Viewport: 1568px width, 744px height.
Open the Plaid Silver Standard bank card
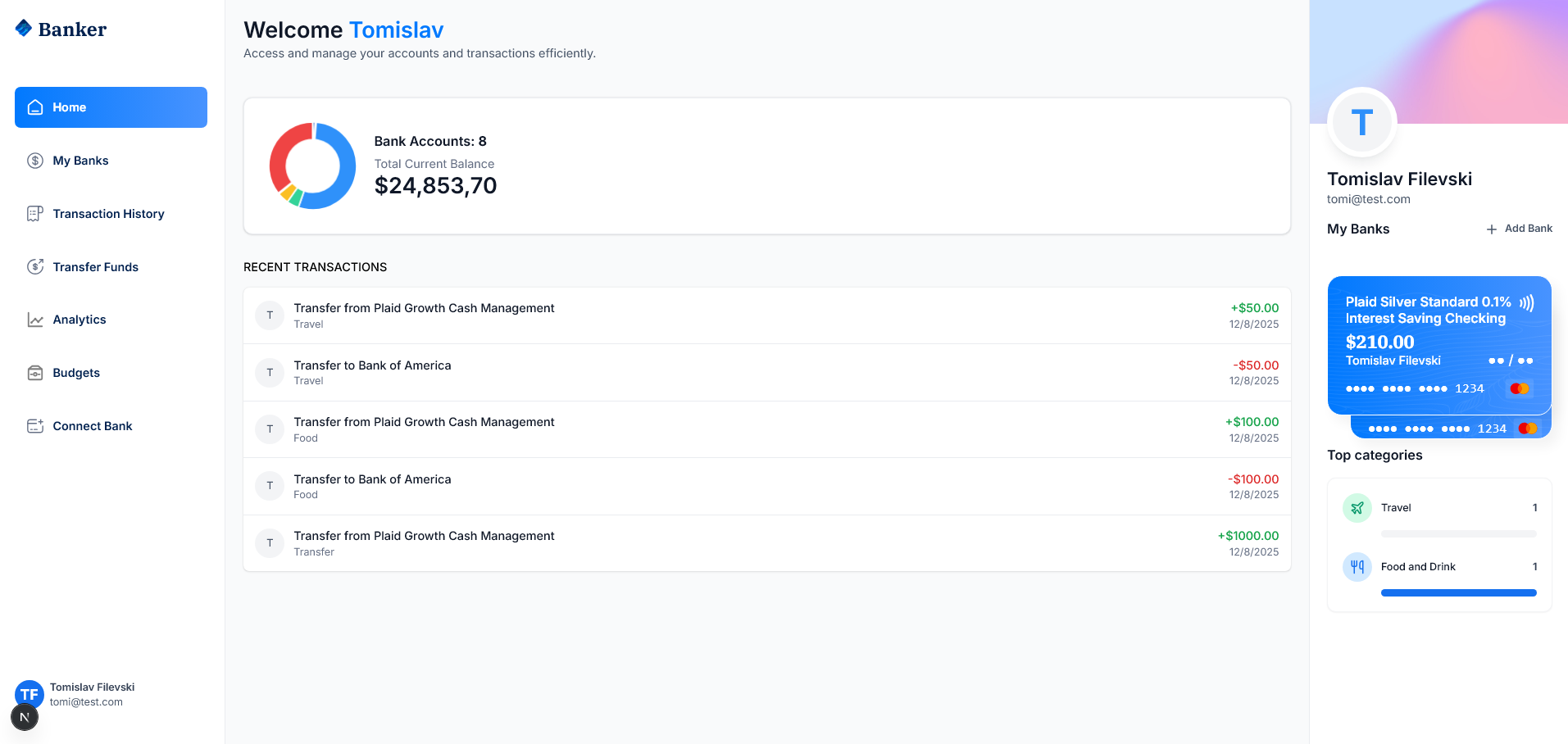1438,344
